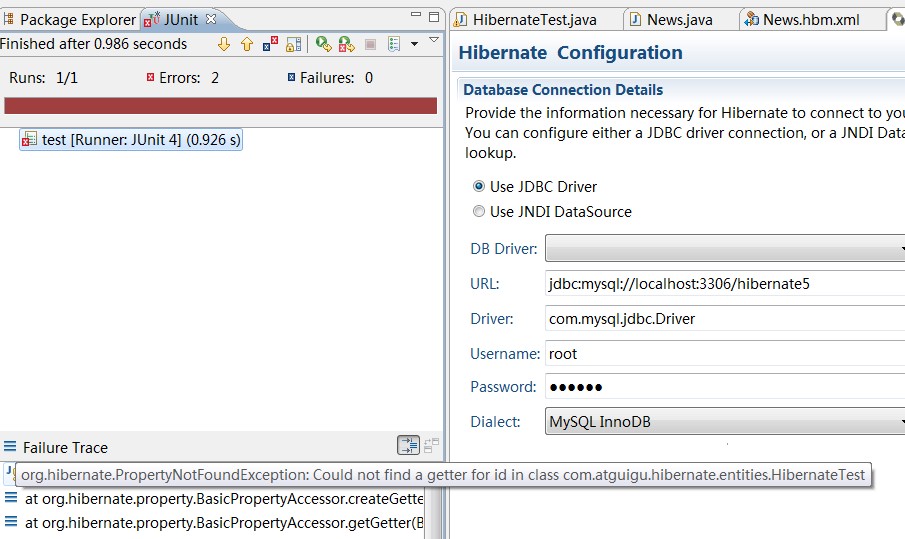Open the HibernateTest.java editor tab
905x539 pixels.
pyautogui.click(x=534, y=20)
